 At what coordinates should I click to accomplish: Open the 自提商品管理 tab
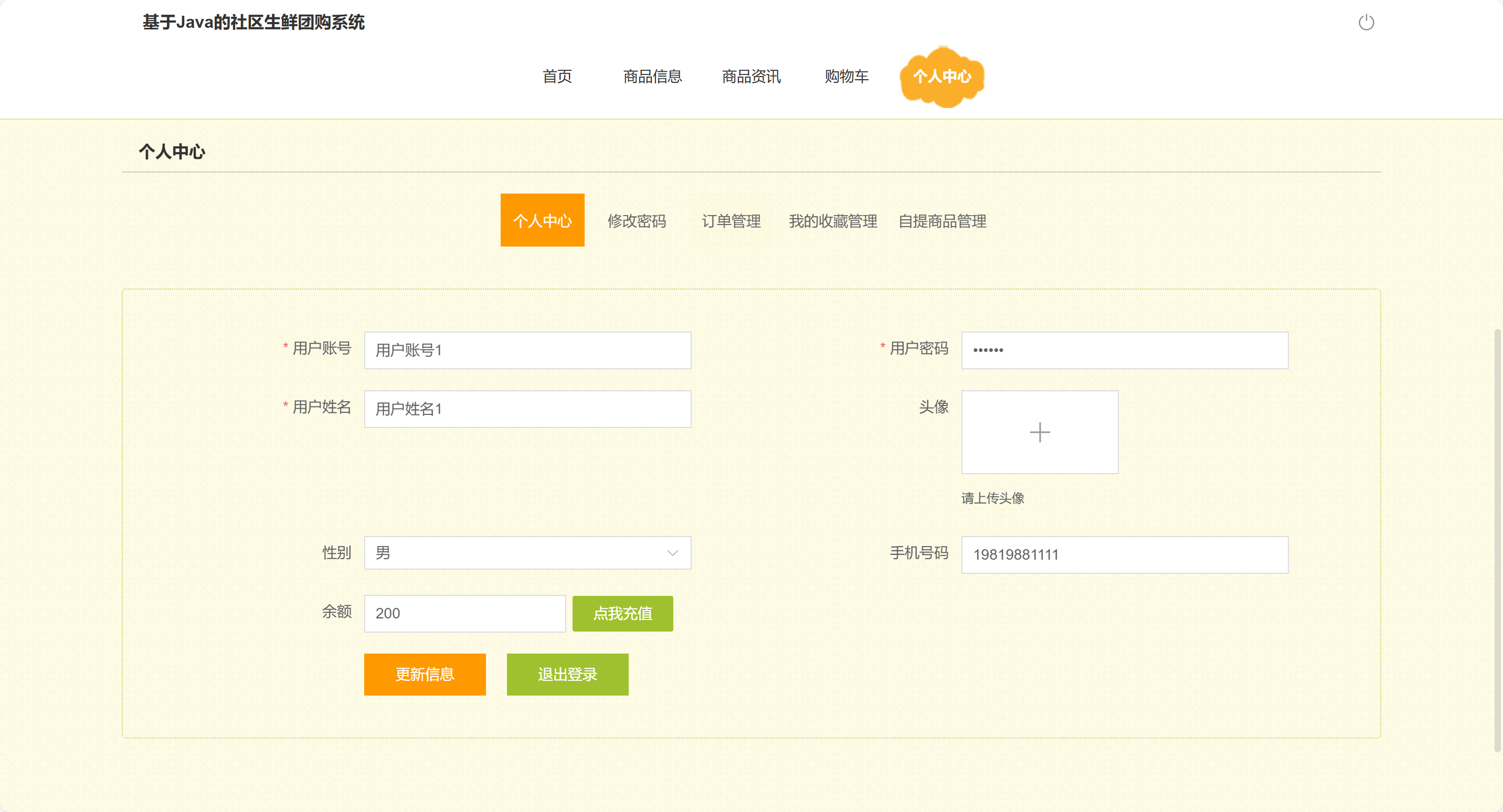click(x=941, y=221)
